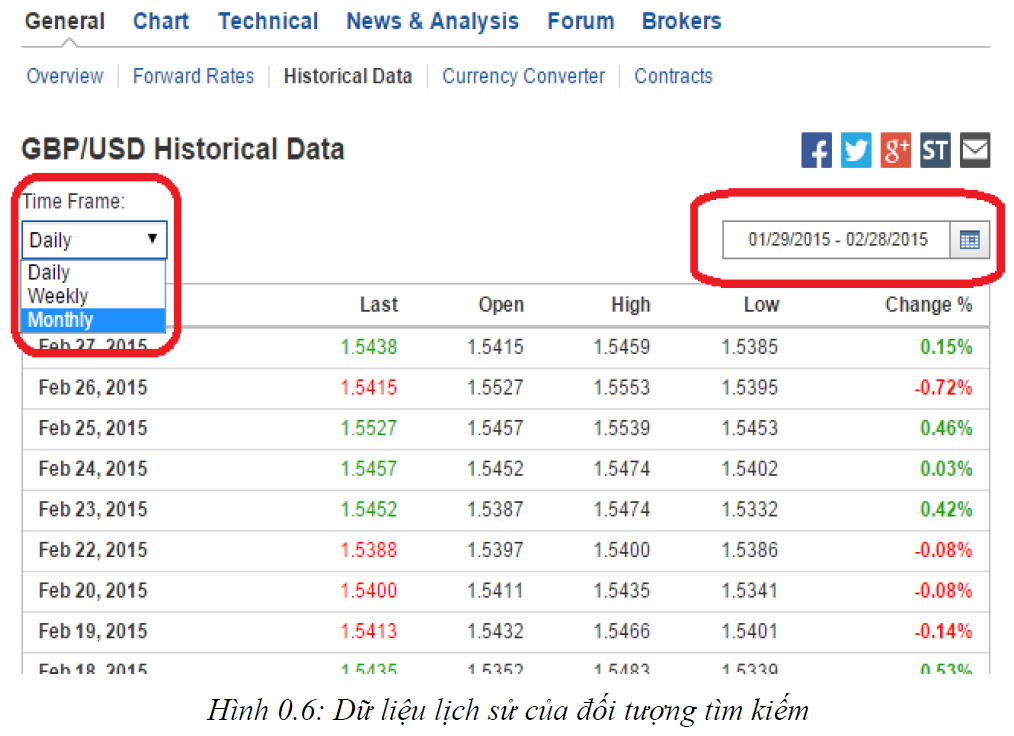Open the Brokers tab

point(681,21)
